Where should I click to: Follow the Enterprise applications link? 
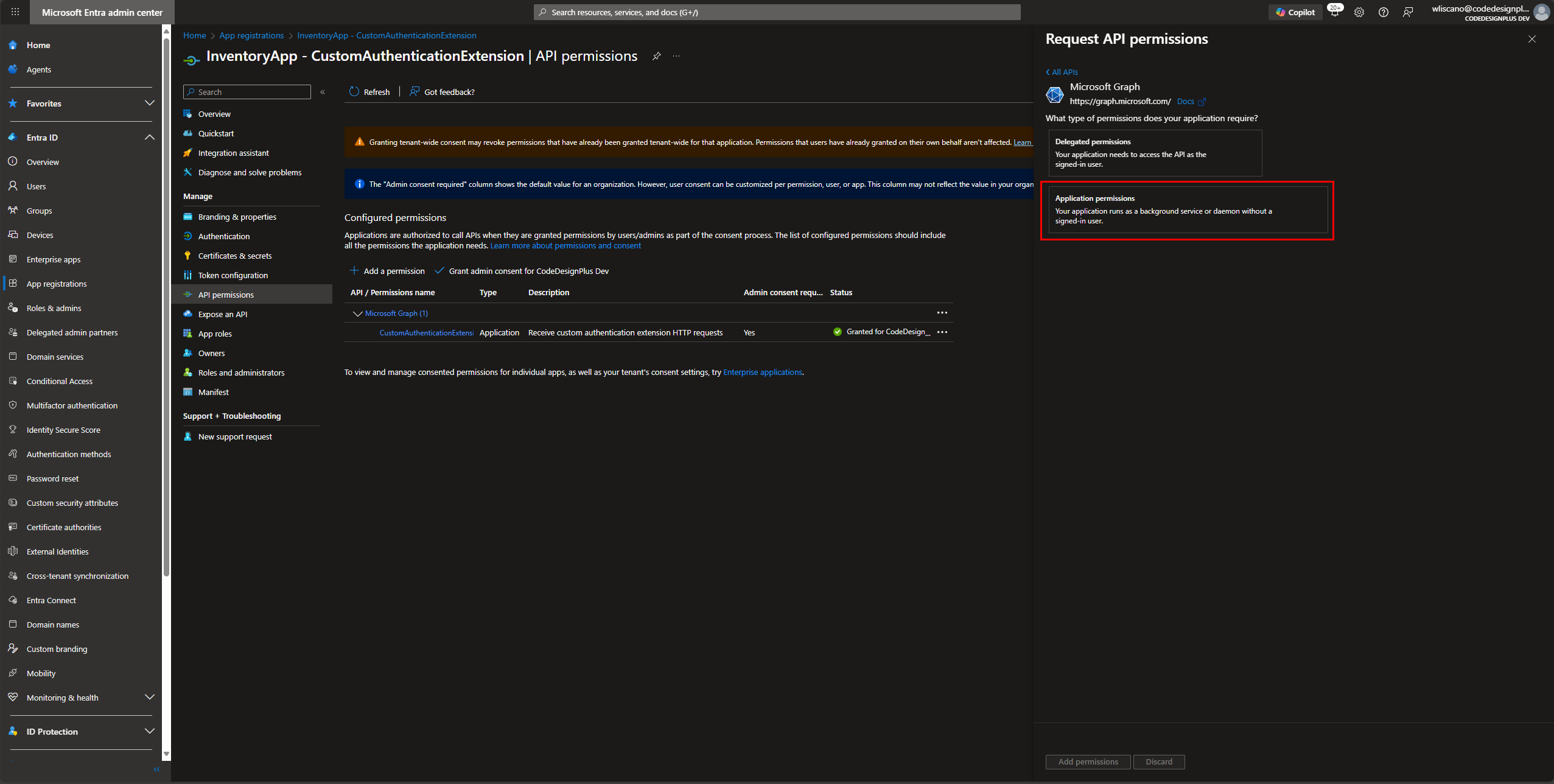[x=763, y=372]
